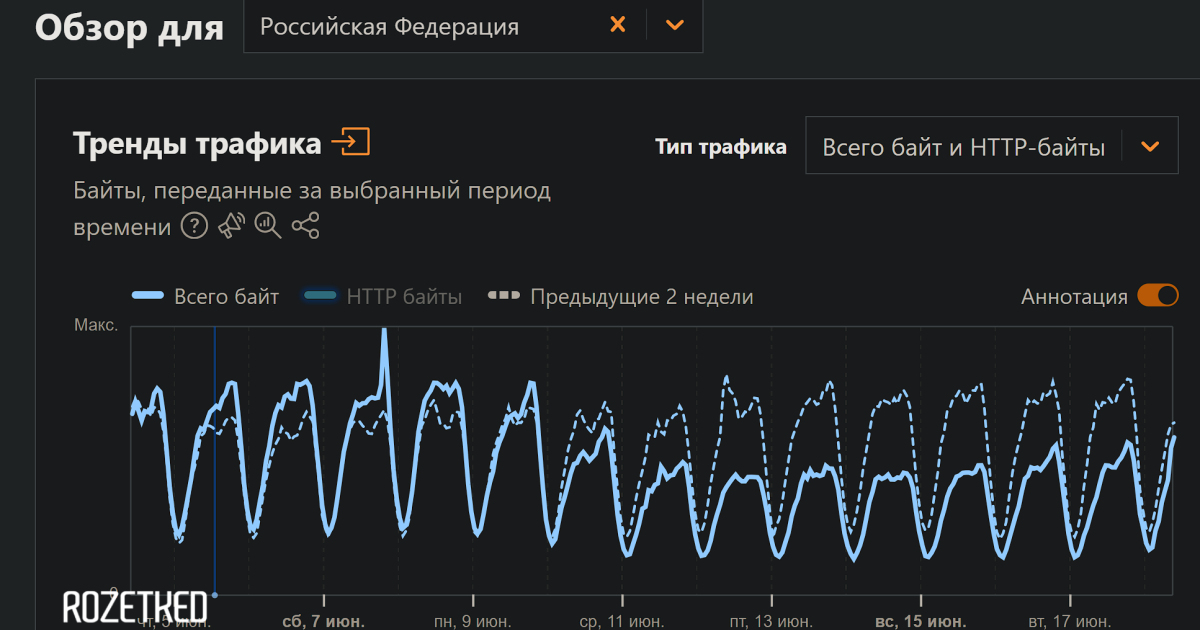Click the question mark help icon
The width and height of the screenshot is (1200, 630).
click(194, 227)
